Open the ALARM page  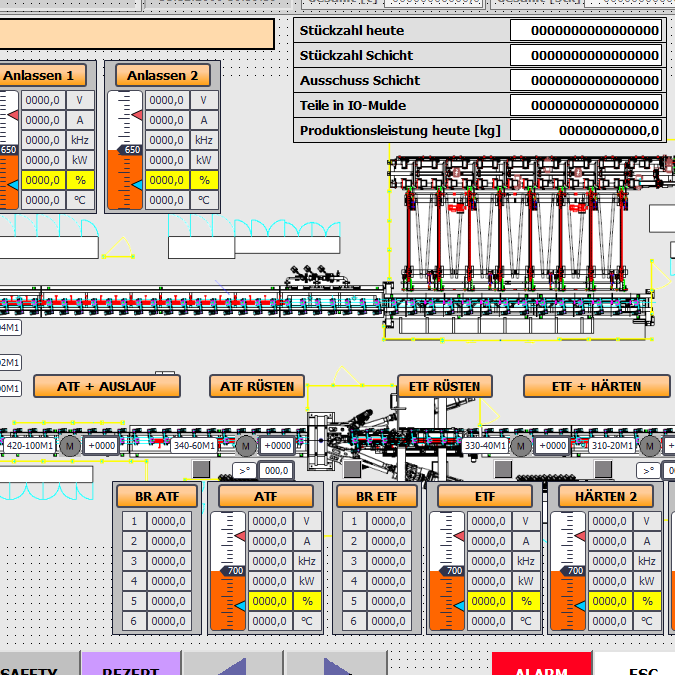(541, 668)
